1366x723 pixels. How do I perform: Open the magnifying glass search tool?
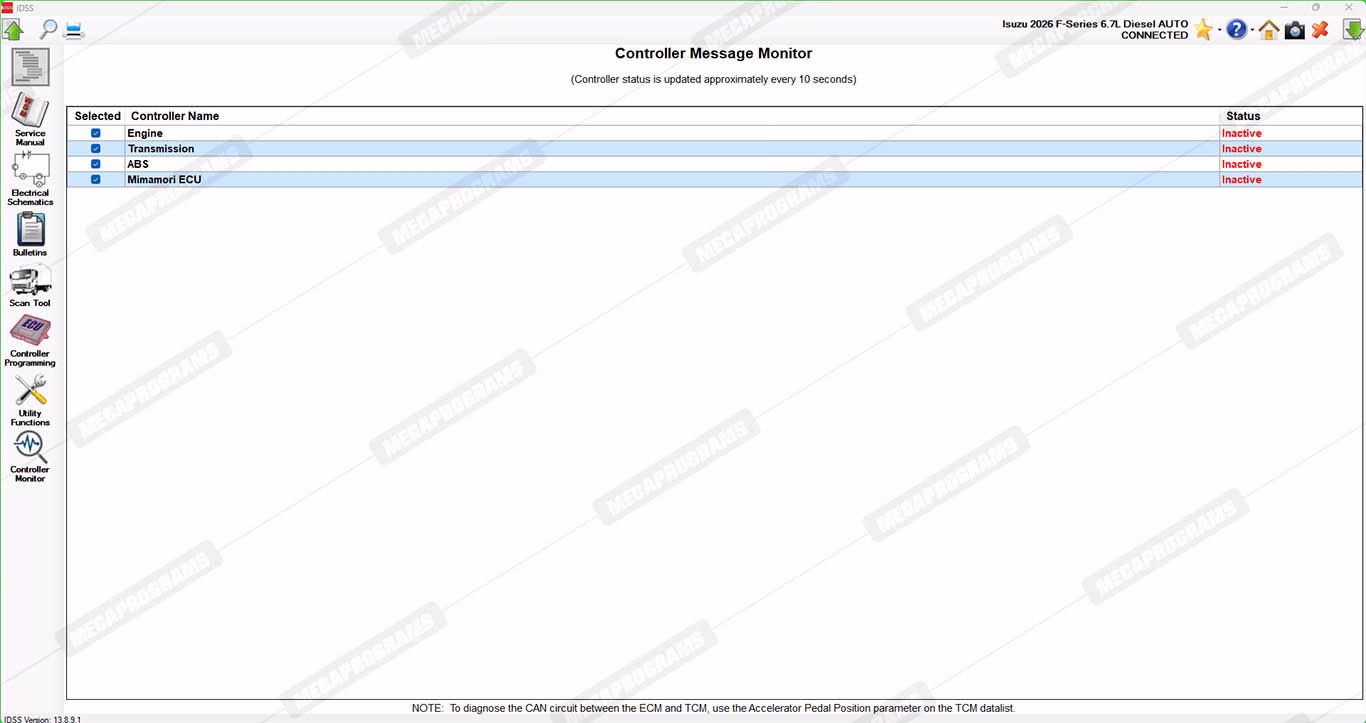47,29
